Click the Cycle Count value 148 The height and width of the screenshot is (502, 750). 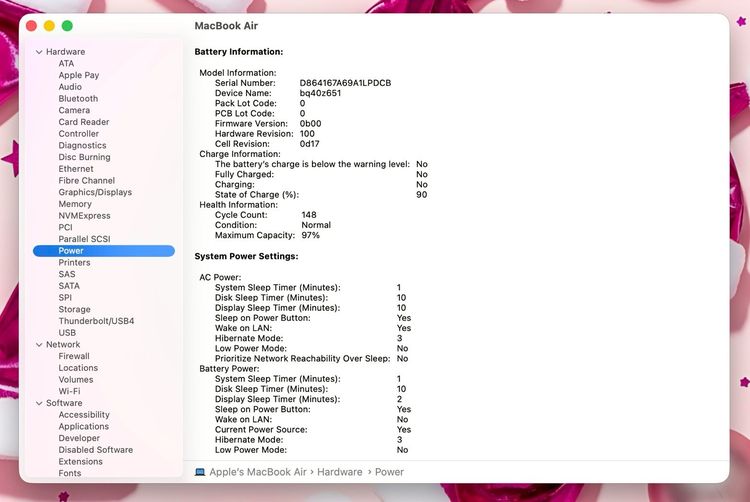[x=309, y=215]
